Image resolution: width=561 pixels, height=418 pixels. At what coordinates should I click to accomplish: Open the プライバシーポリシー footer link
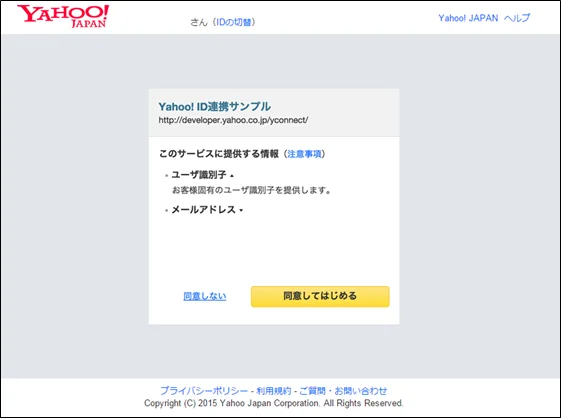204,391
